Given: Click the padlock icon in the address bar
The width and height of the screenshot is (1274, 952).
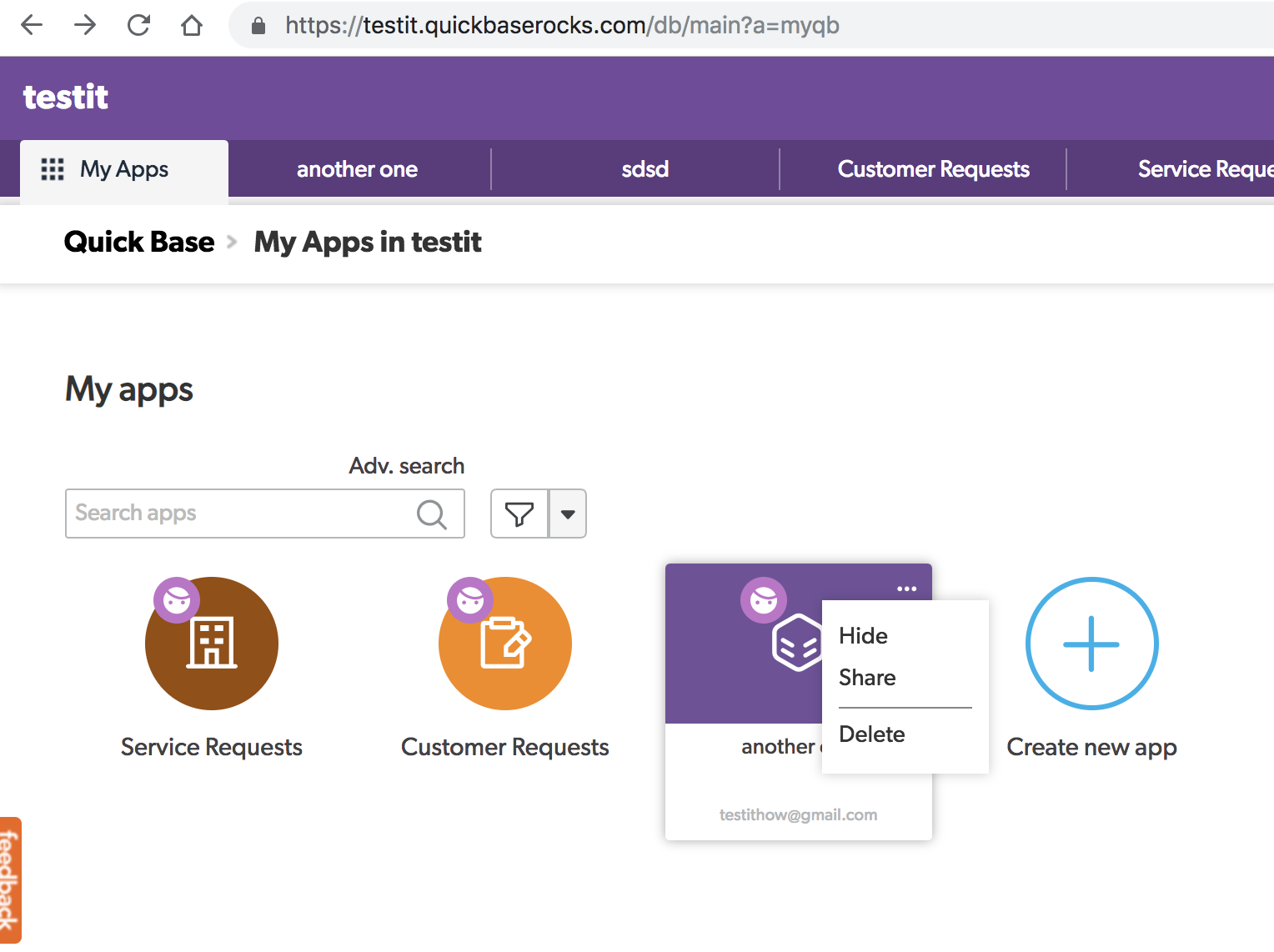Looking at the screenshot, I should 258,26.
